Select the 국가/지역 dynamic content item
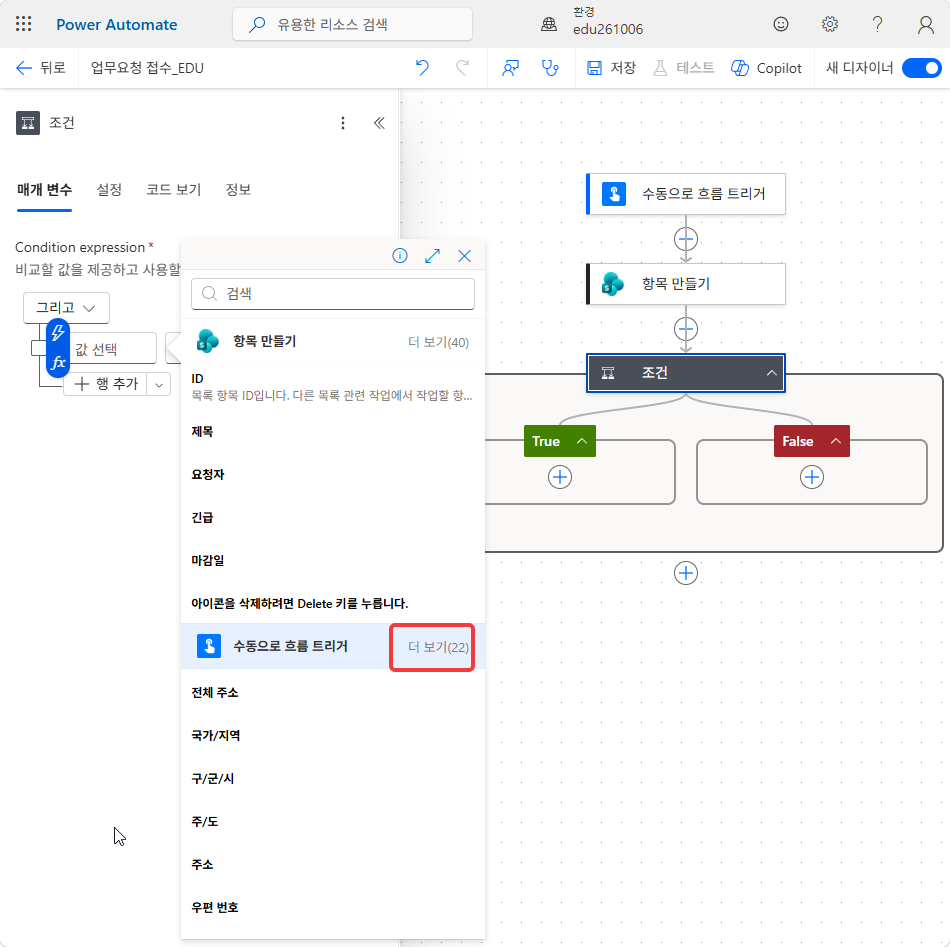950x947 pixels. [333, 736]
